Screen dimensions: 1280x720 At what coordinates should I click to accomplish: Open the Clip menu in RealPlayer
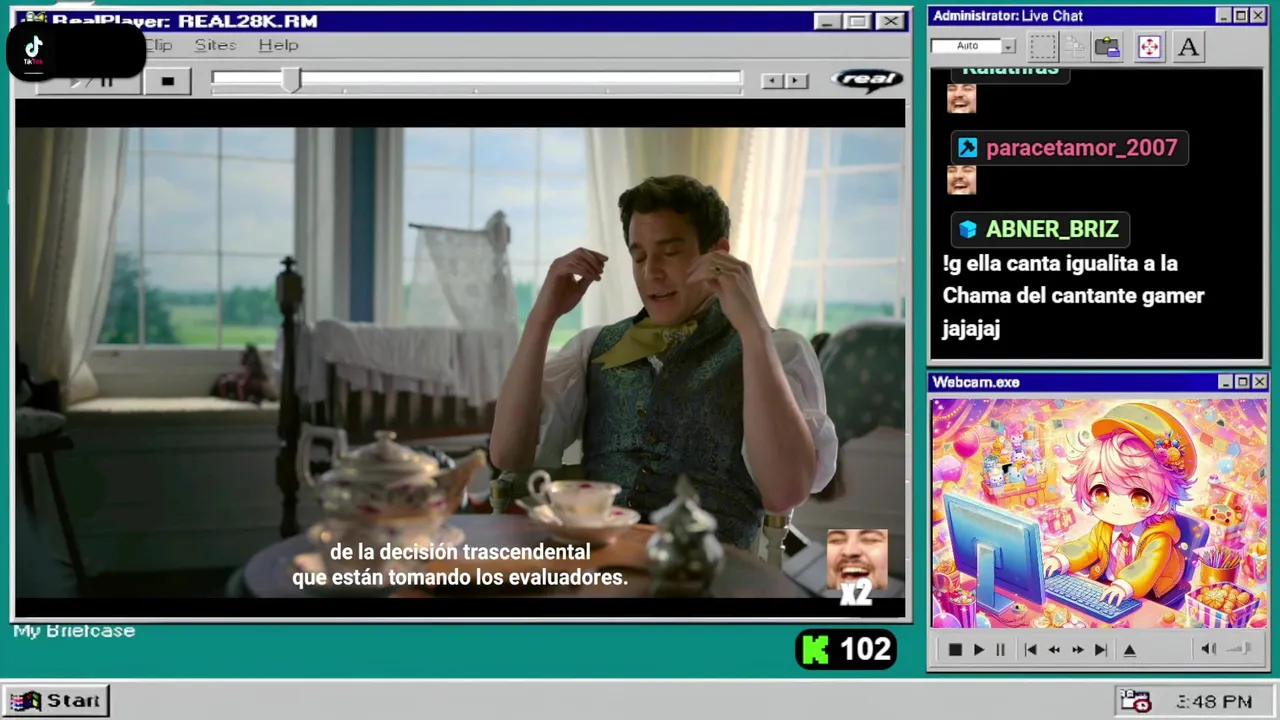(x=159, y=45)
